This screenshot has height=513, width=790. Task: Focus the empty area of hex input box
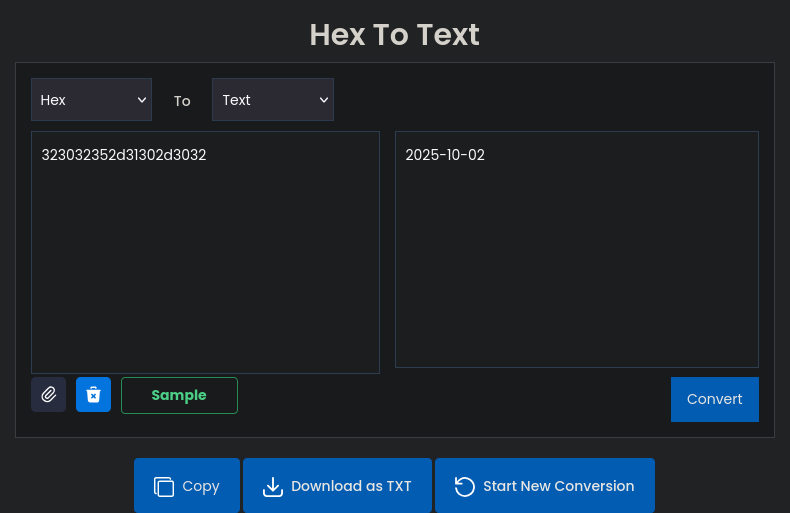click(x=205, y=280)
